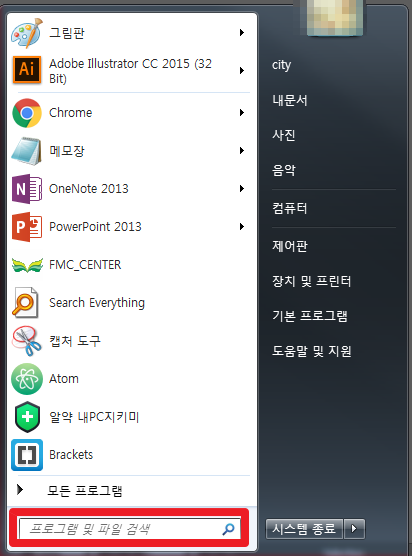Launch PowerPoint 2013 from its icon

pyautogui.click(x=27, y=227)
